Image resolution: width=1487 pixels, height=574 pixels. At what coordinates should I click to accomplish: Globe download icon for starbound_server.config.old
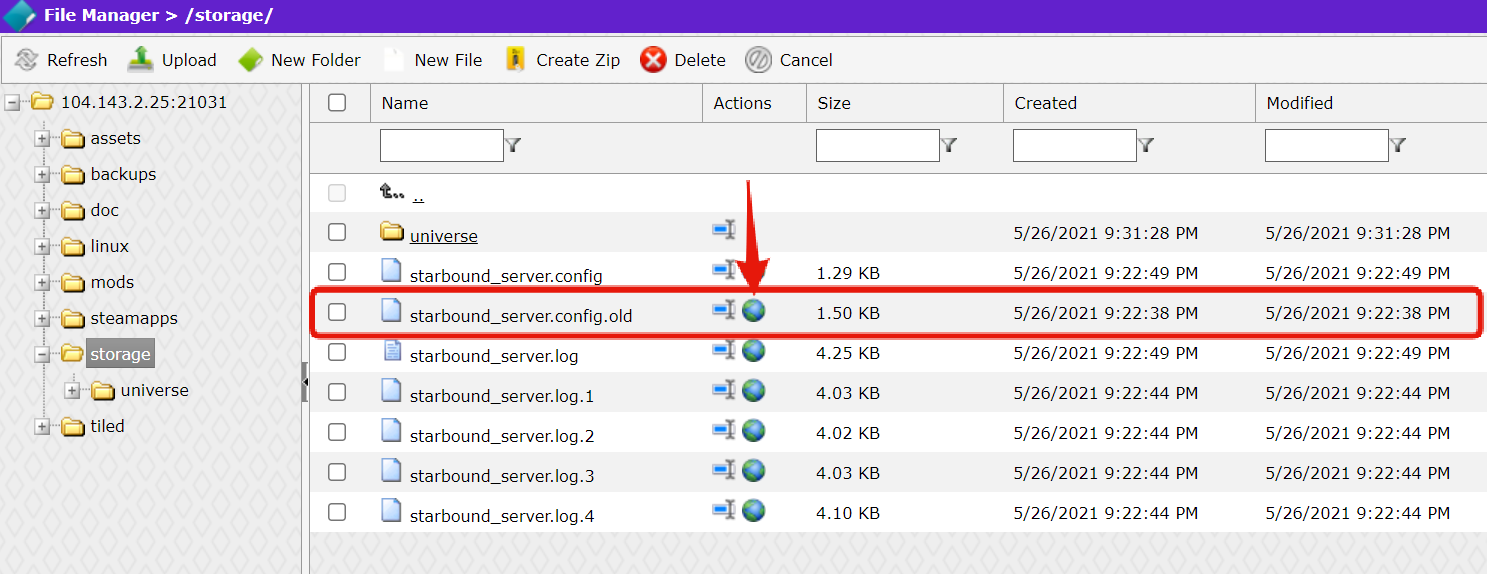754,311
